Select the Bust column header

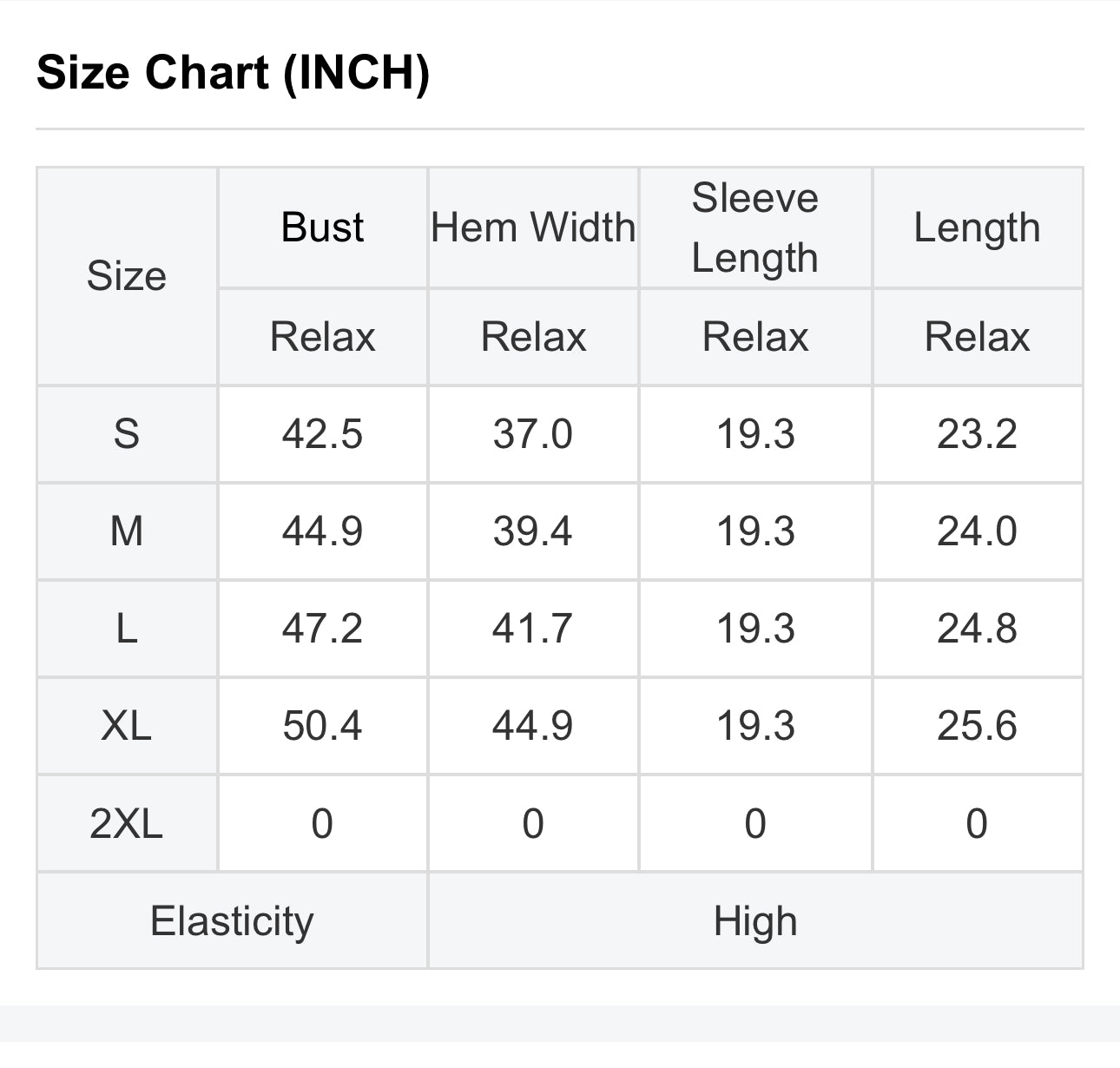[322, 227]
